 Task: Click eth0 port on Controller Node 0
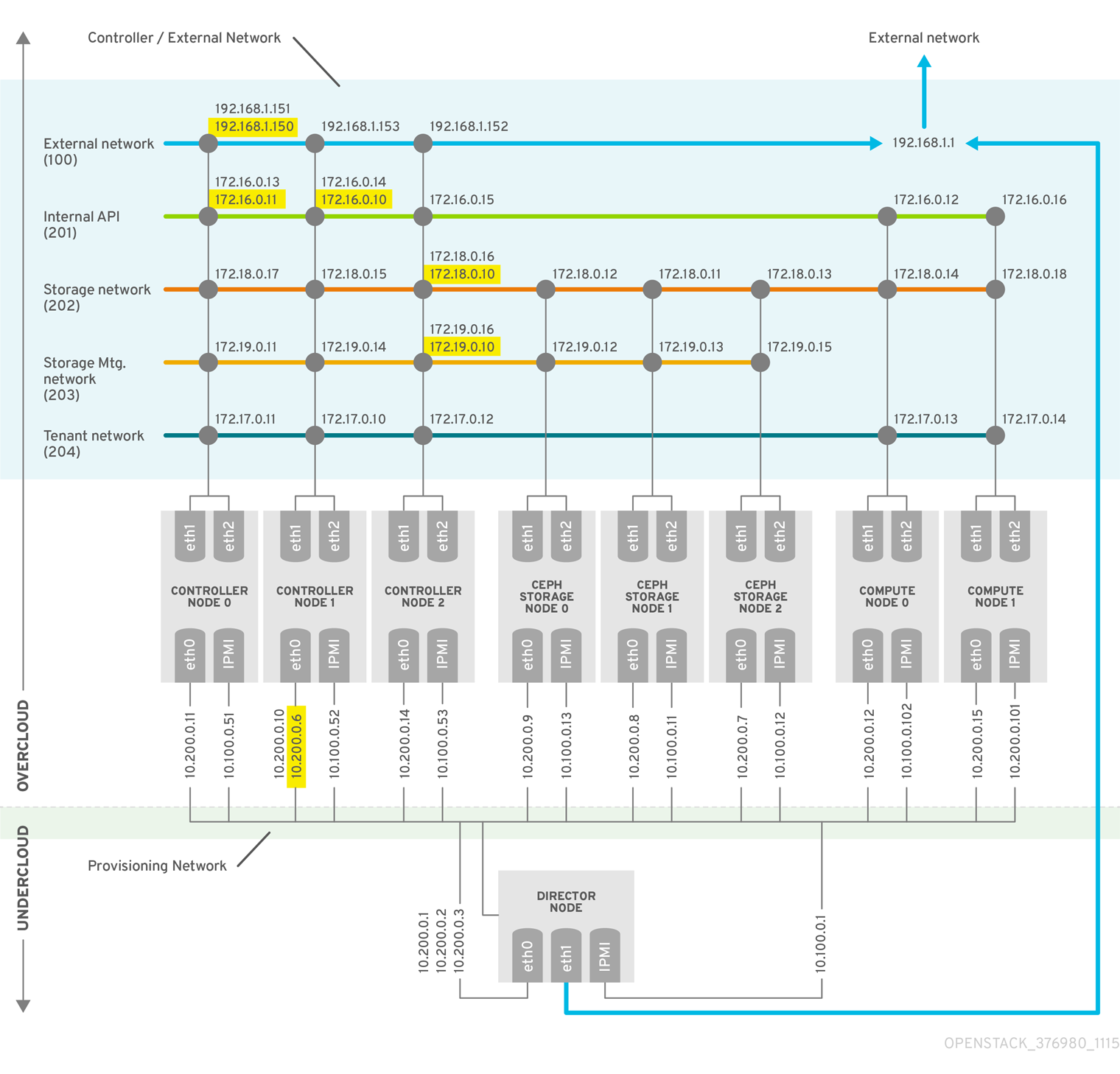click(190, 655)
